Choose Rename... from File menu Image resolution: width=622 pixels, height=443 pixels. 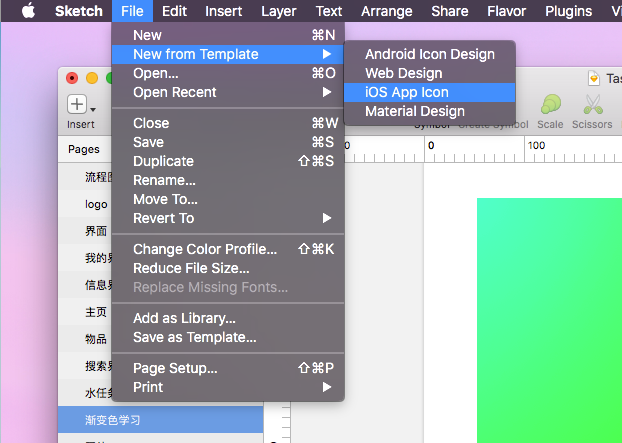click(x=228, y=180)
